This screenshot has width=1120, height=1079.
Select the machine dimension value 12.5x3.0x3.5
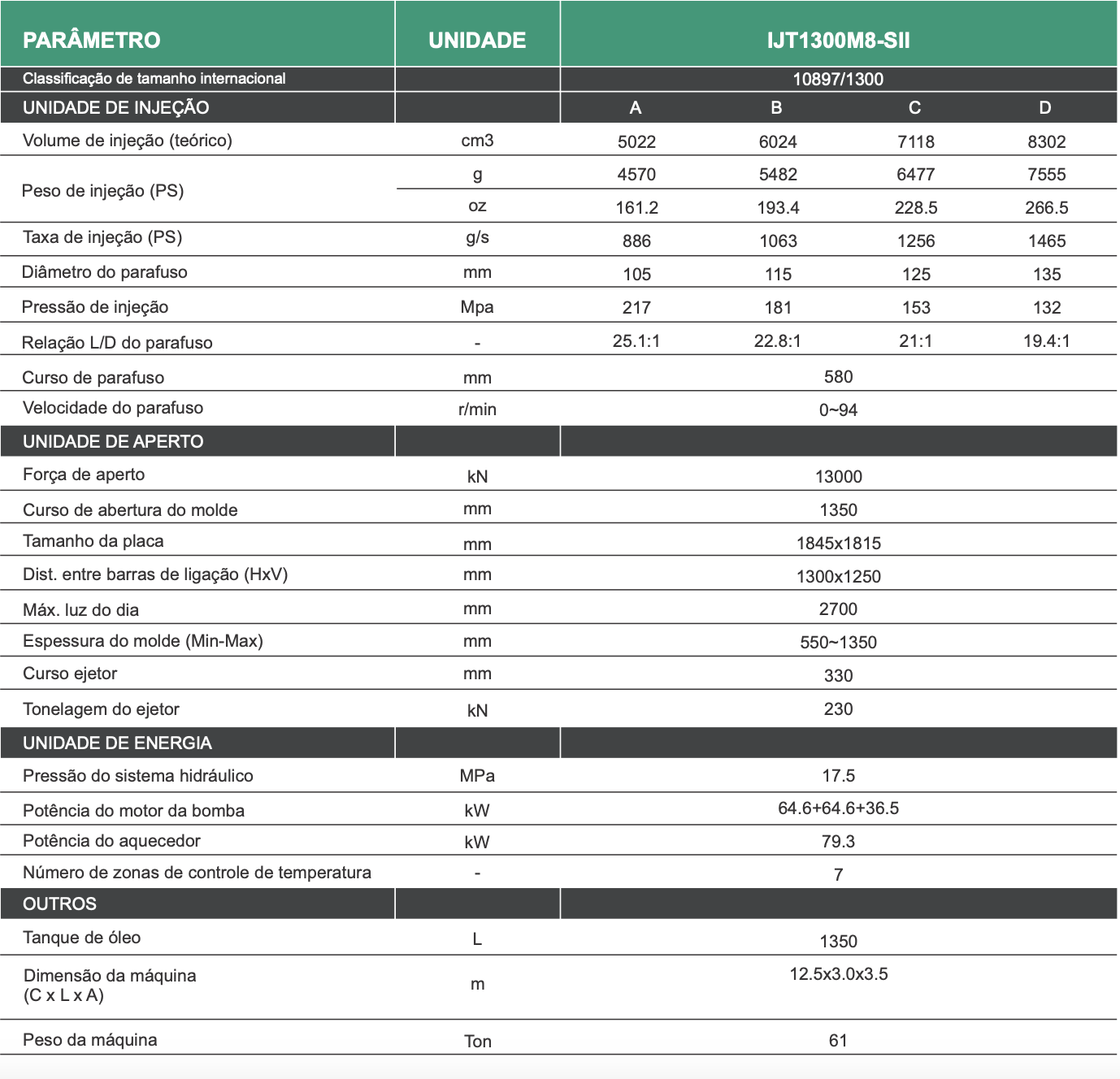point(838,974)
